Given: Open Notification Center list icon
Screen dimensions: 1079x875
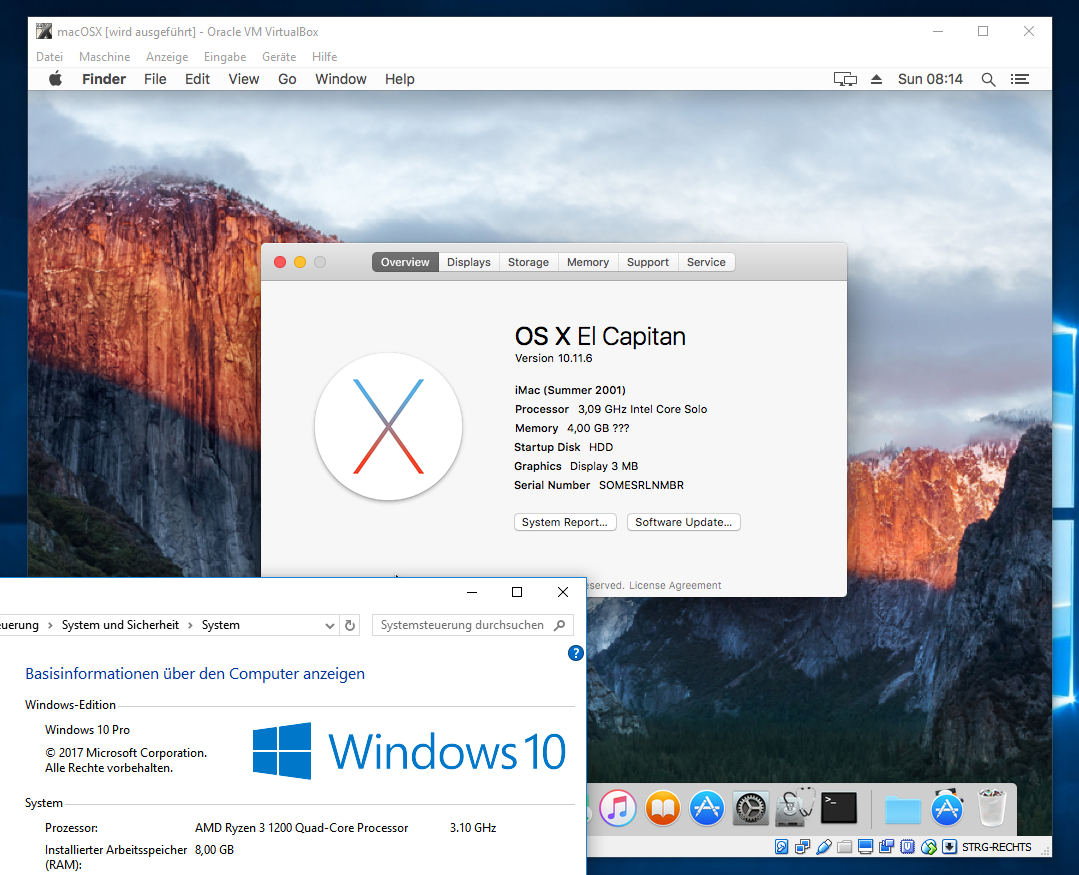Looking at the screenshot, I should pos(1020,79).
